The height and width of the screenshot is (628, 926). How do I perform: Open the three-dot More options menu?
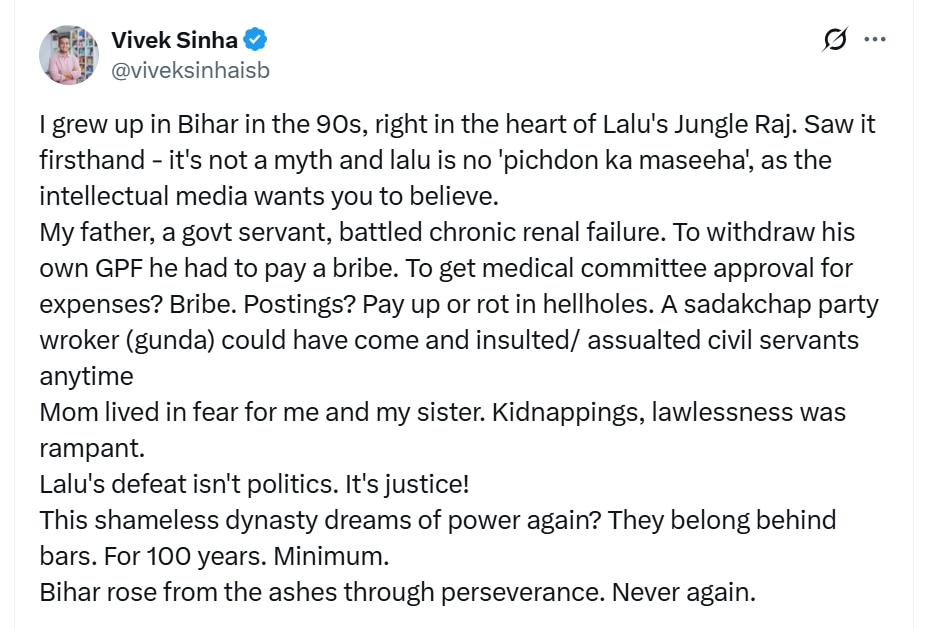pos(875,41)
